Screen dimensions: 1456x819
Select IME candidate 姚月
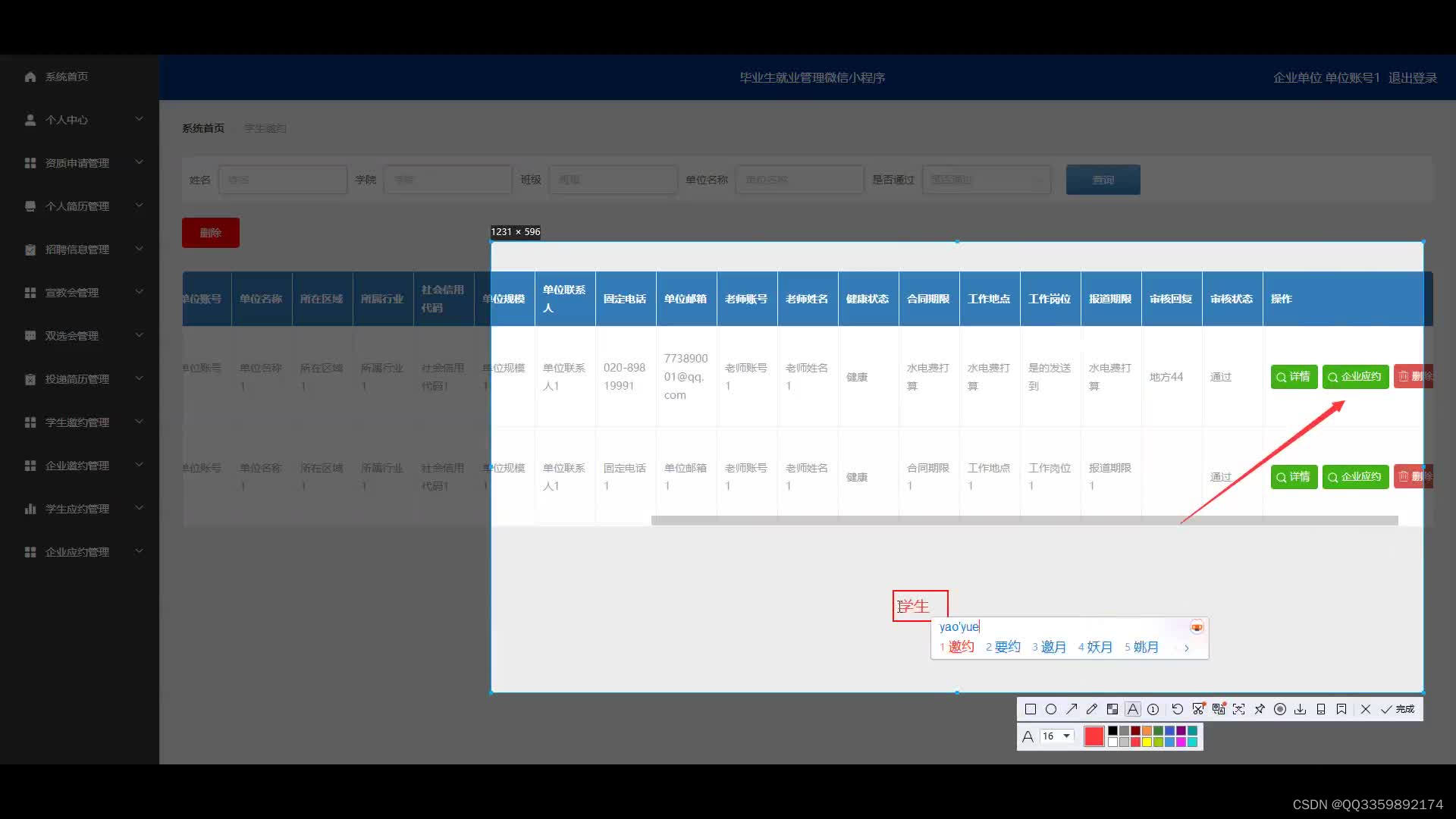click(1142, 647)
